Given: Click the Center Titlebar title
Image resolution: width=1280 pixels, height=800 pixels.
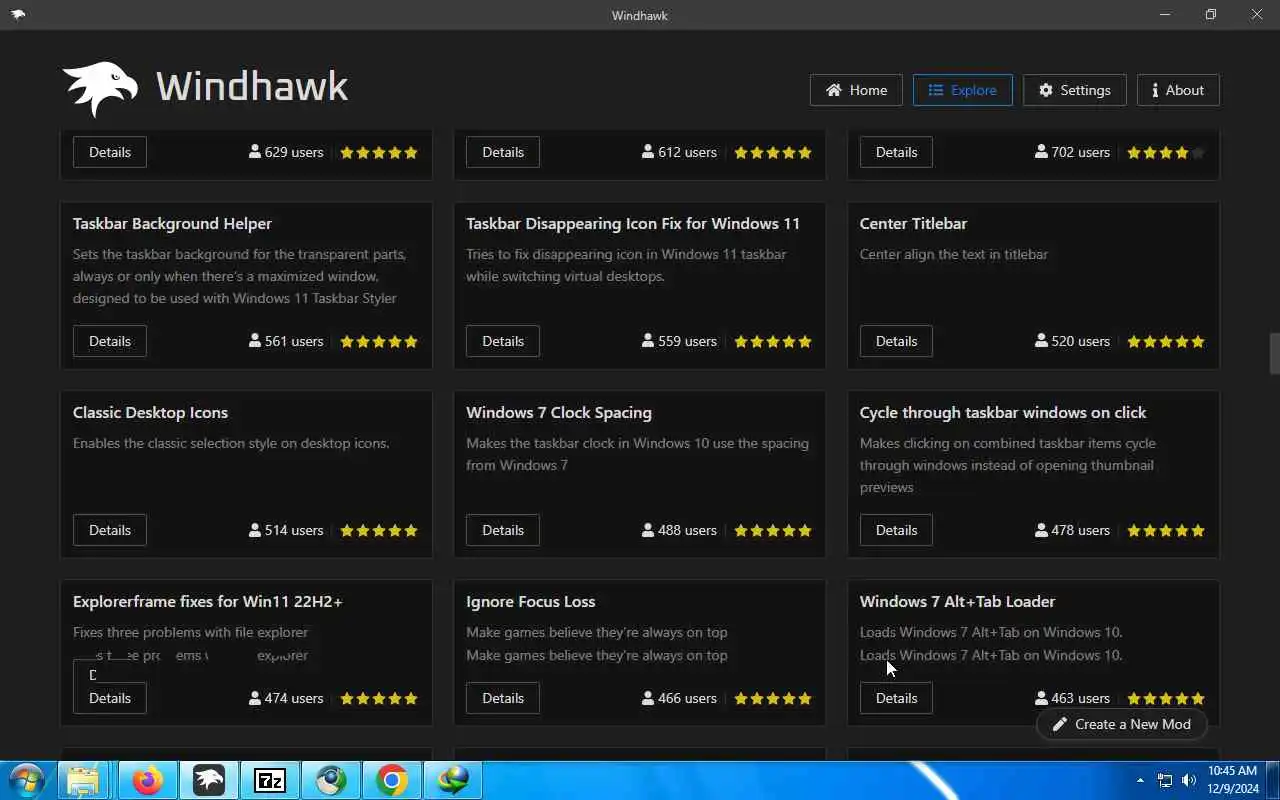Looking at the screenshot, I should 913,223.
